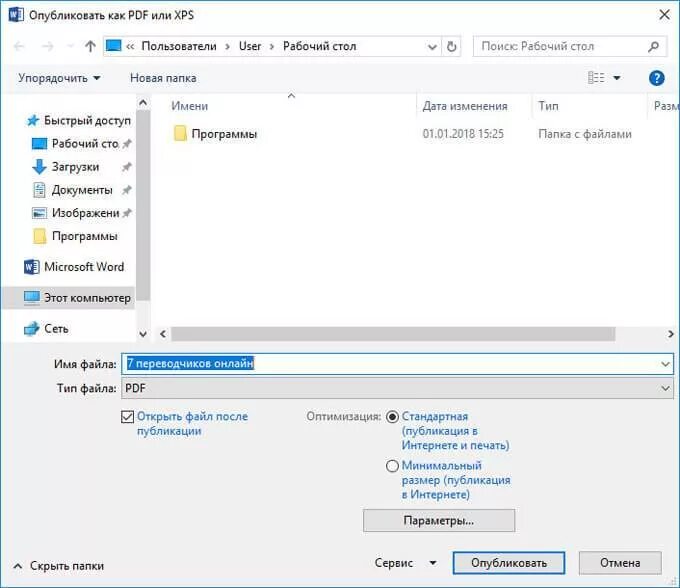
Task: Click Рабочий стол in the address path
Action: (x=320, y=46)
